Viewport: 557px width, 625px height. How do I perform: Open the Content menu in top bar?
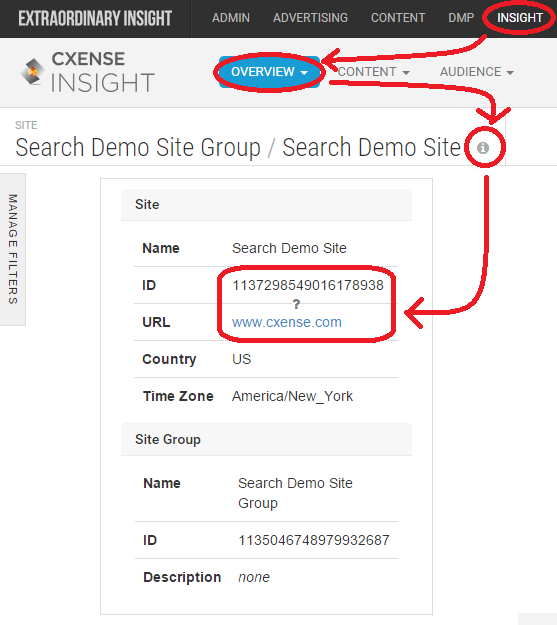point(398,18)
